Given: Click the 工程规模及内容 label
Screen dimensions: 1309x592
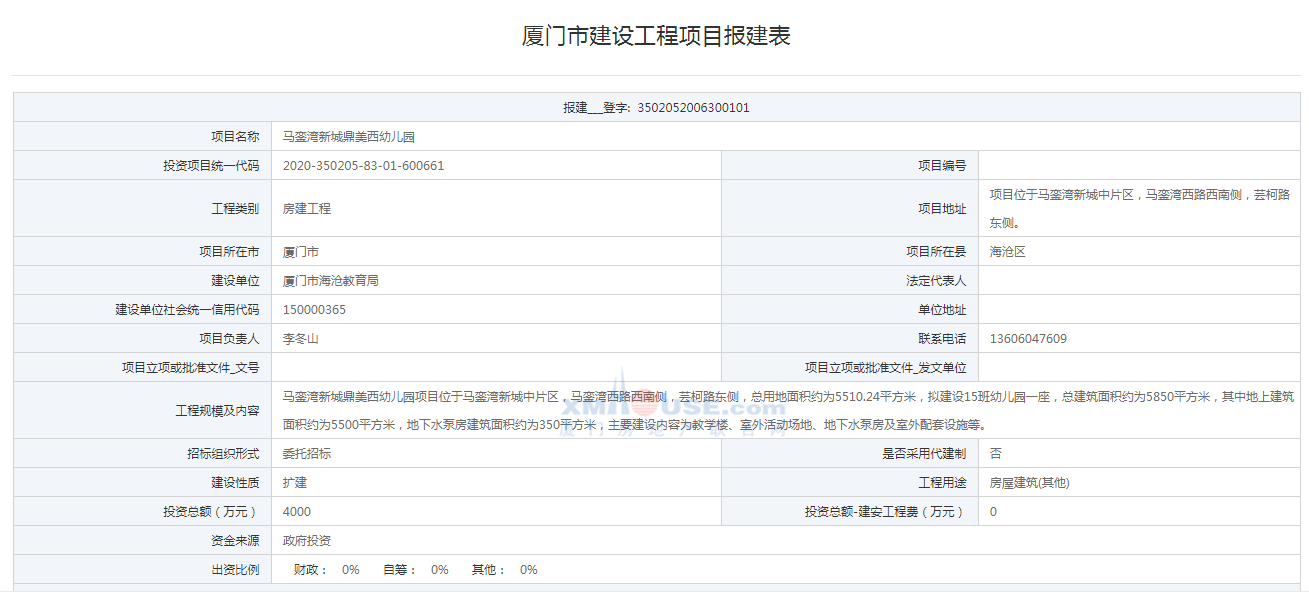Looking at the screenshot, I should [217, 411].
